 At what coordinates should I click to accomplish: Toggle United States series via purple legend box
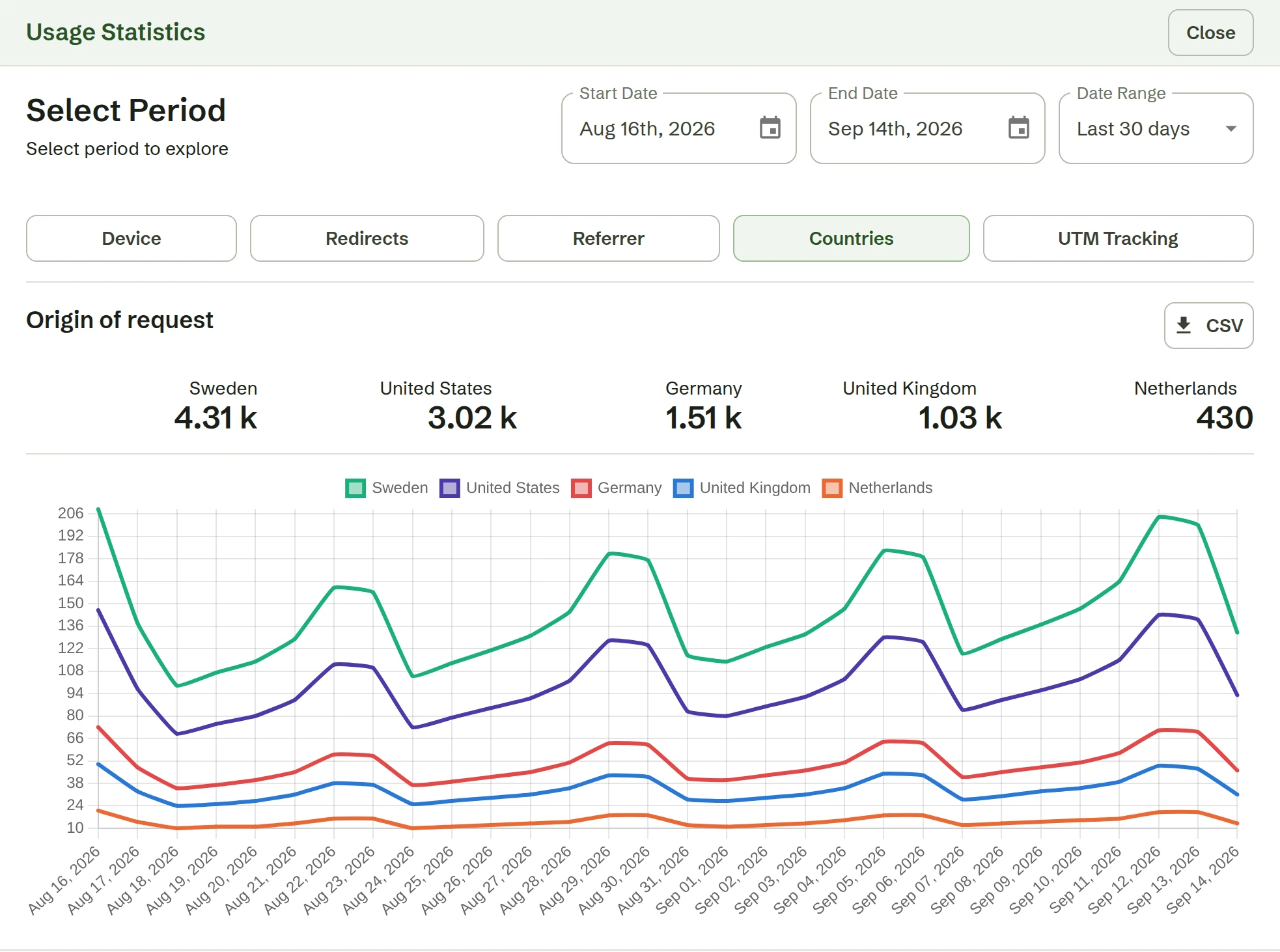pos(450,488)
